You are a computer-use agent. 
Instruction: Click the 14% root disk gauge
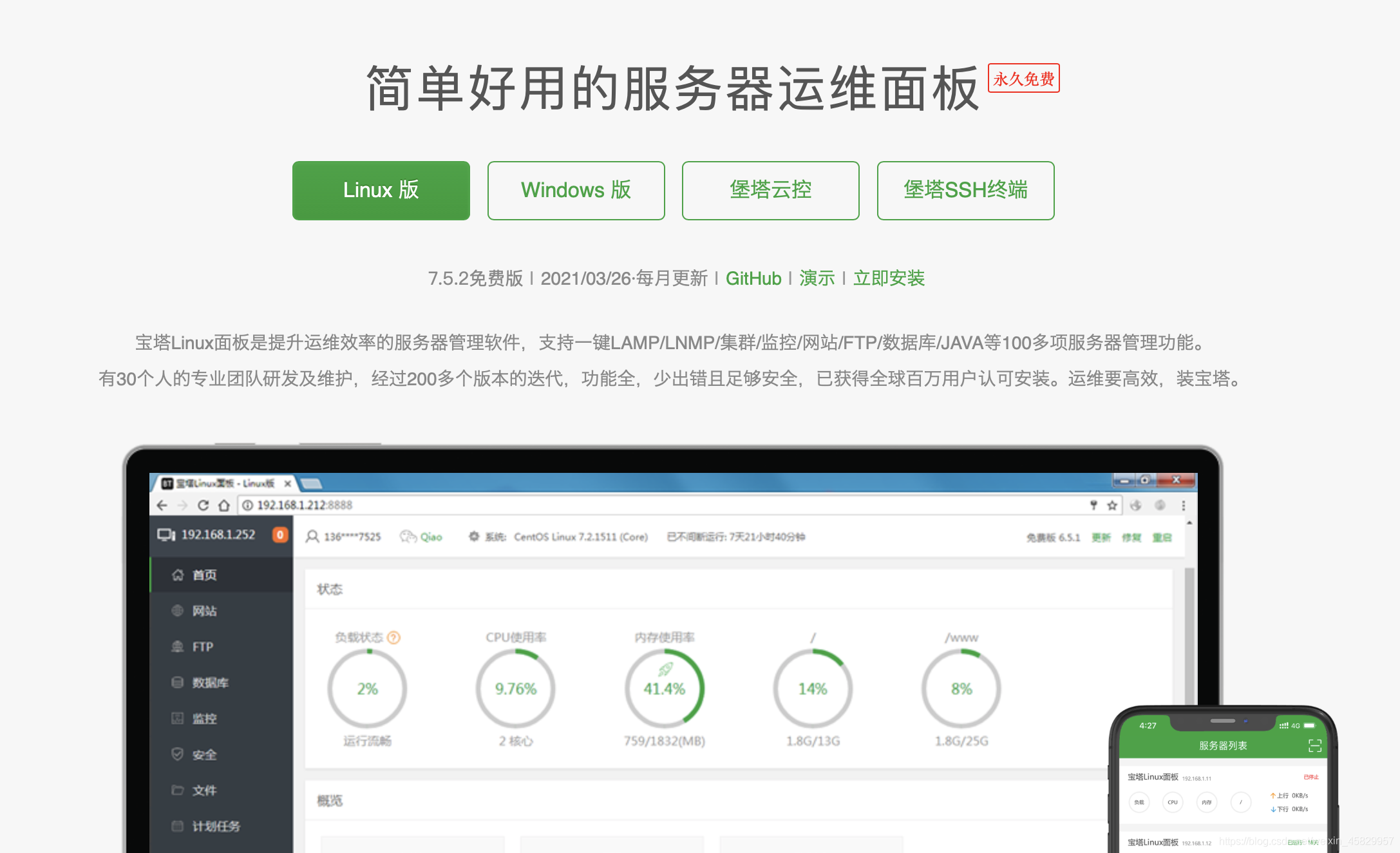tap(813, 689)
